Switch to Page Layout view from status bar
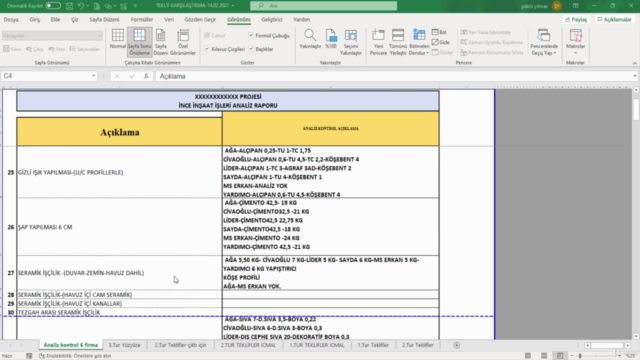Image resolution: width=640 pixels, height=360 pixels. (544, 356)
